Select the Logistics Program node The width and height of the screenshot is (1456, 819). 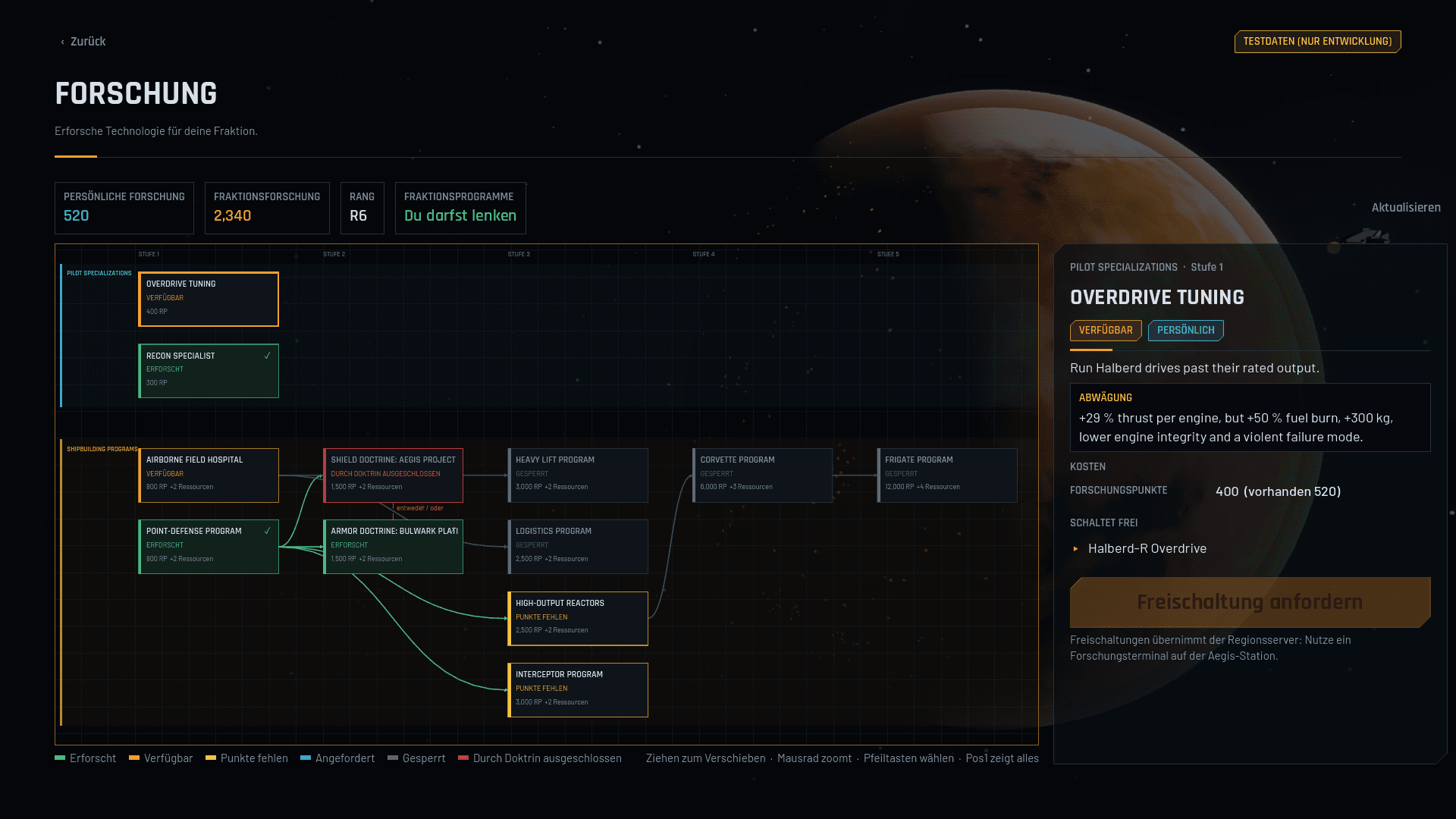[578, 547]
